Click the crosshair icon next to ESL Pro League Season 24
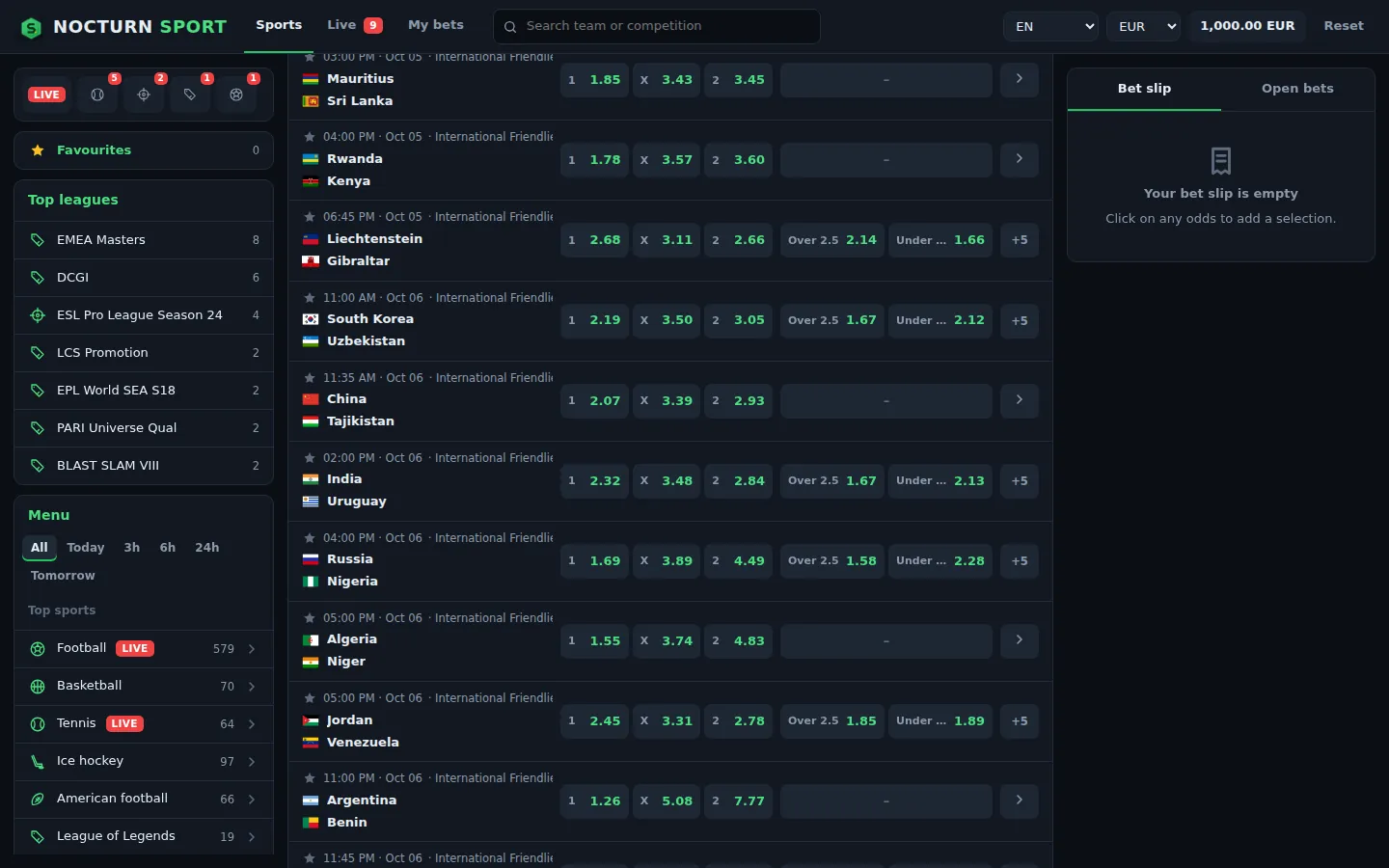Screen dimensions: 1389x868 click(38, 315)
